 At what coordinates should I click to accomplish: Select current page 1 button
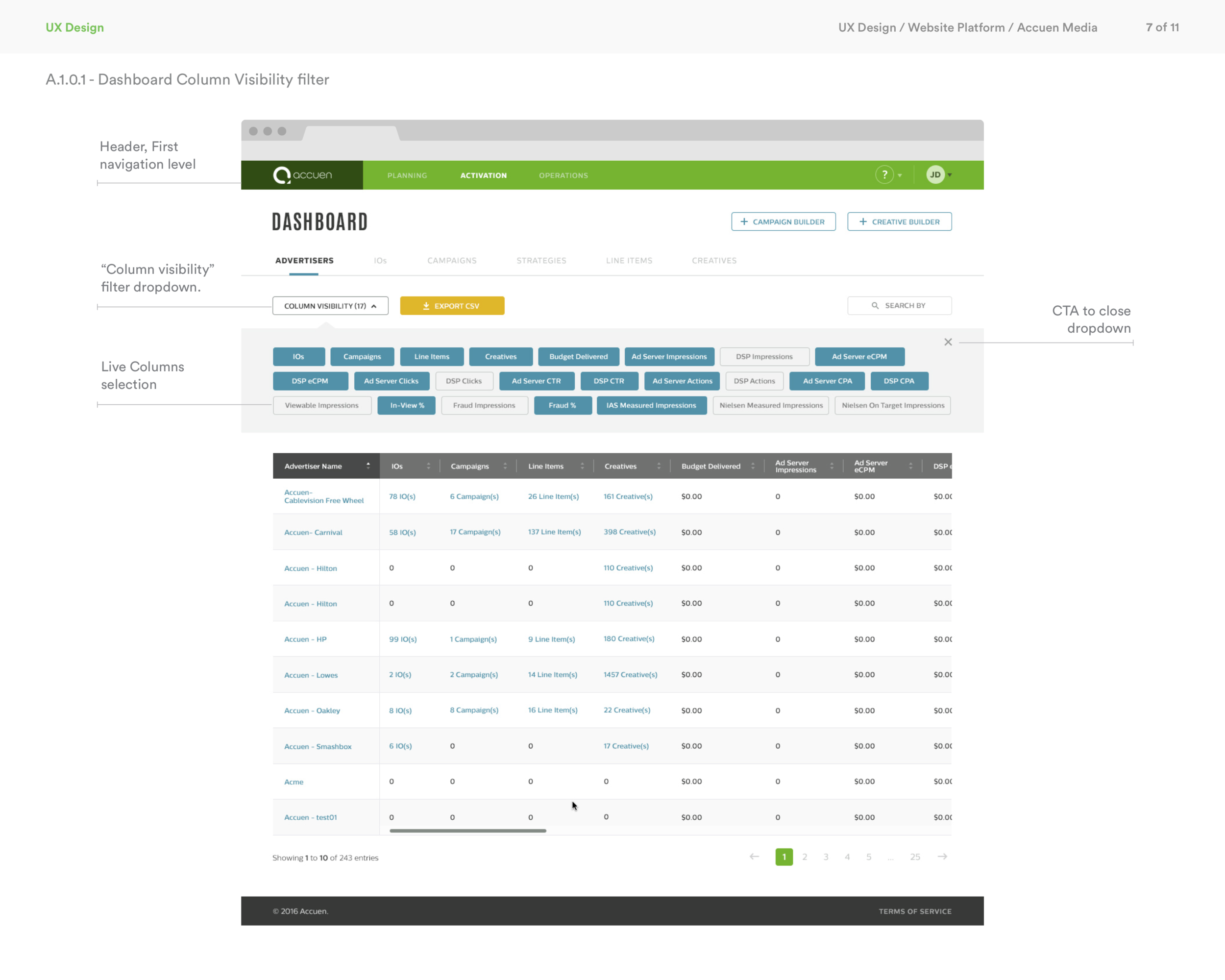tap(784, 857)
